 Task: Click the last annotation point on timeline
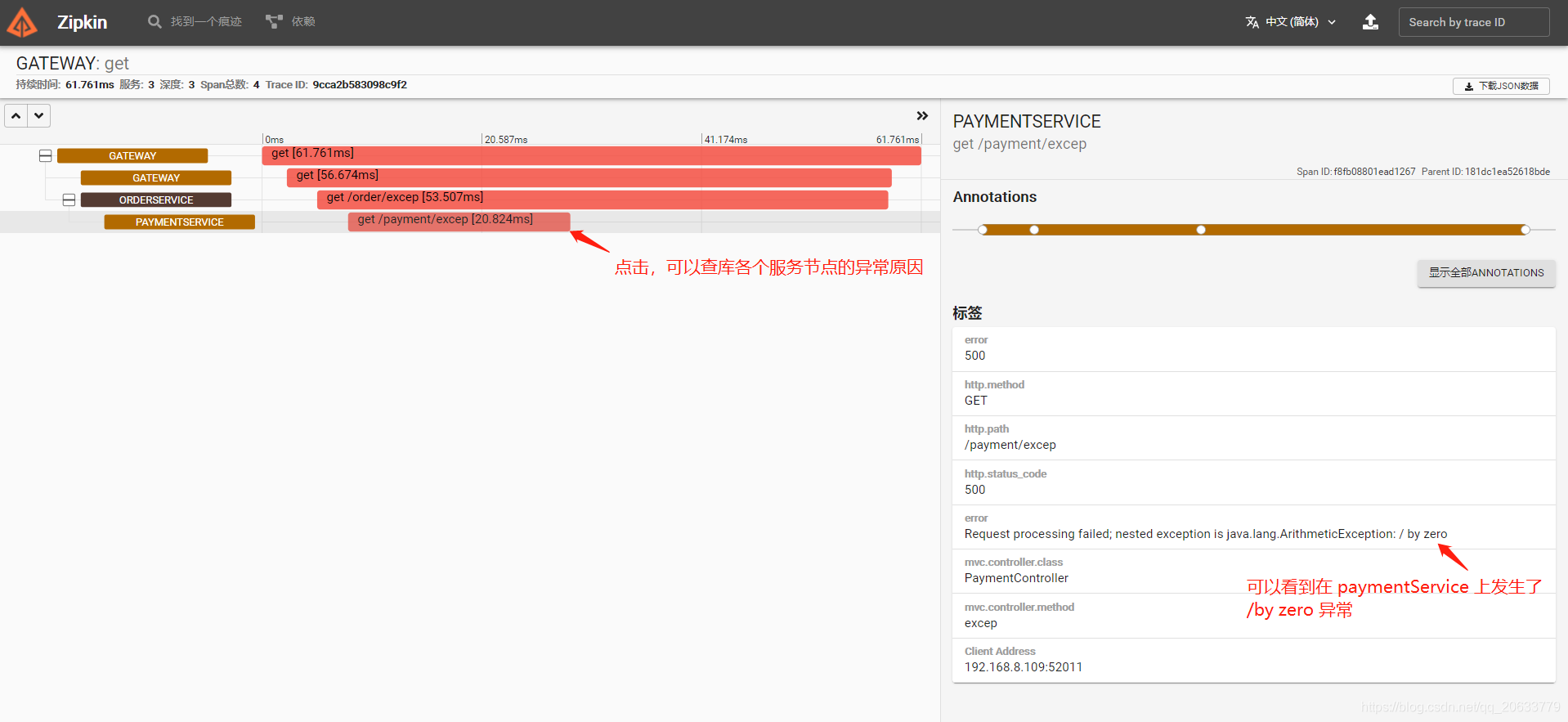tap(1525, 230)
